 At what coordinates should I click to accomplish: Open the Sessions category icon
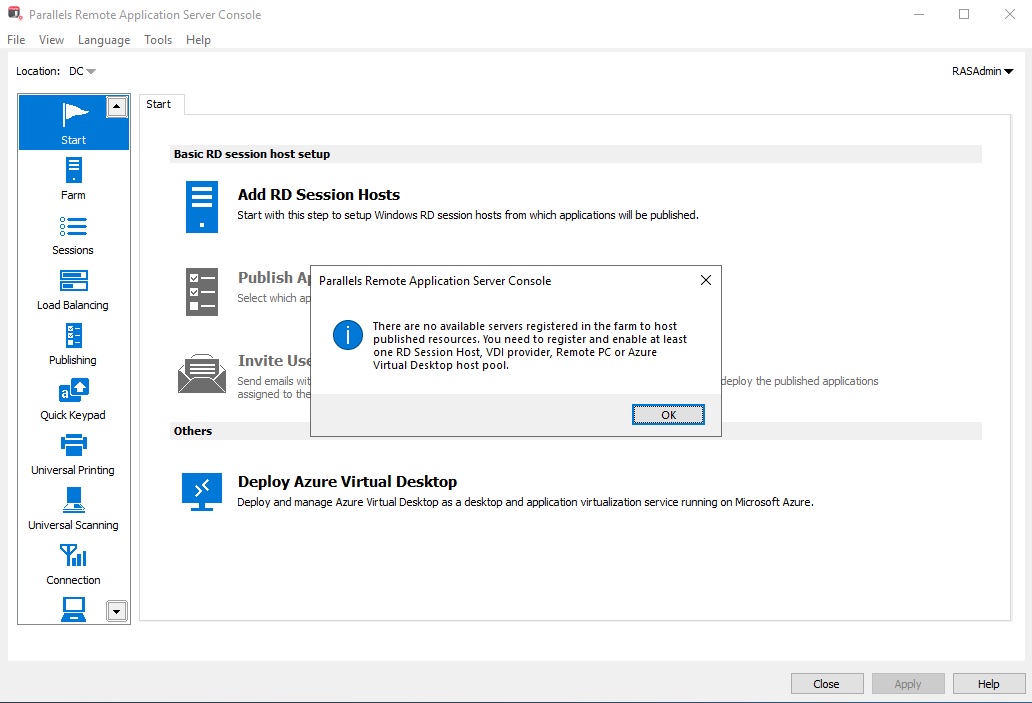coord(73,226)
